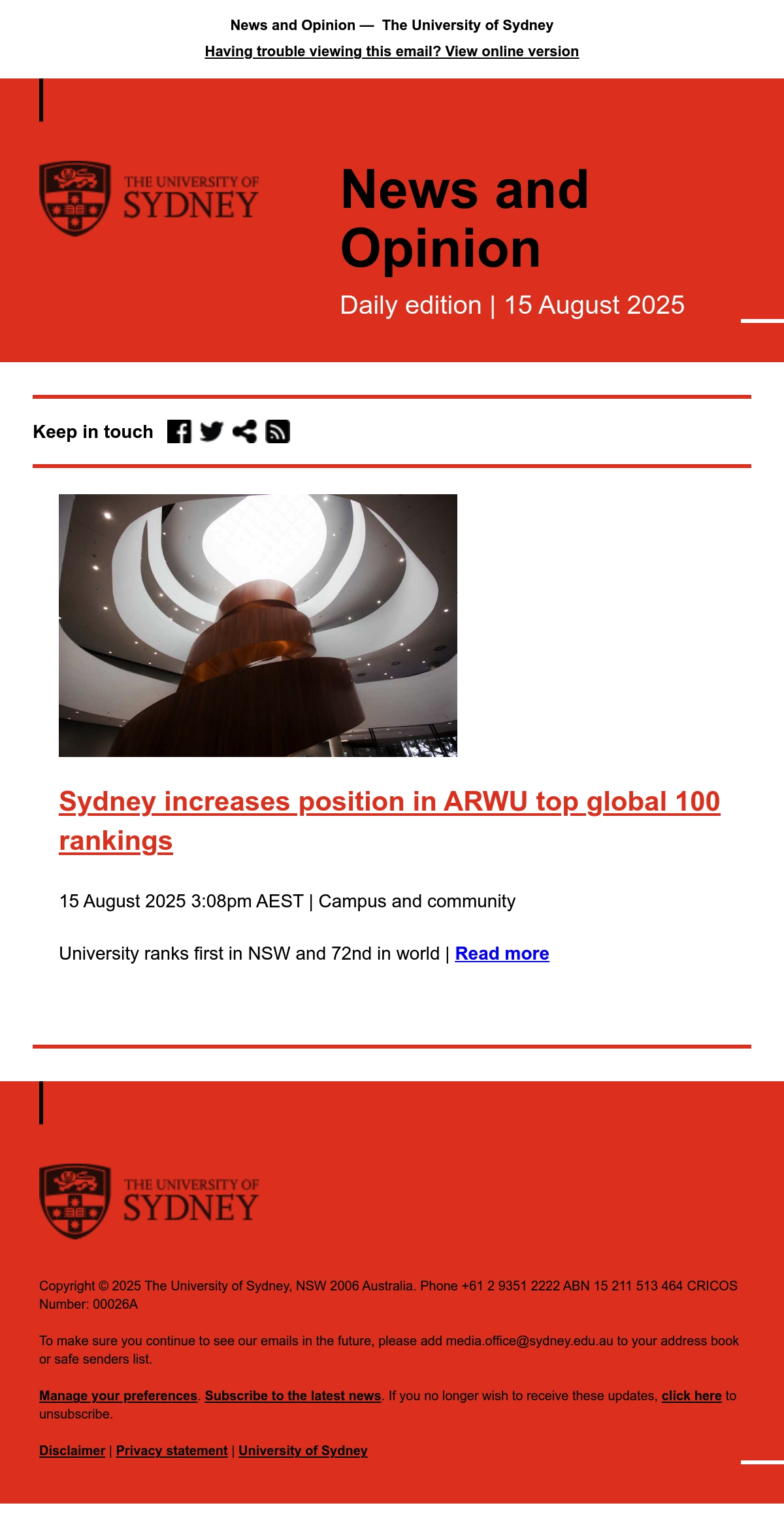Click 'Daily edition | 15 August 2025' text

(x=512, y=305)
